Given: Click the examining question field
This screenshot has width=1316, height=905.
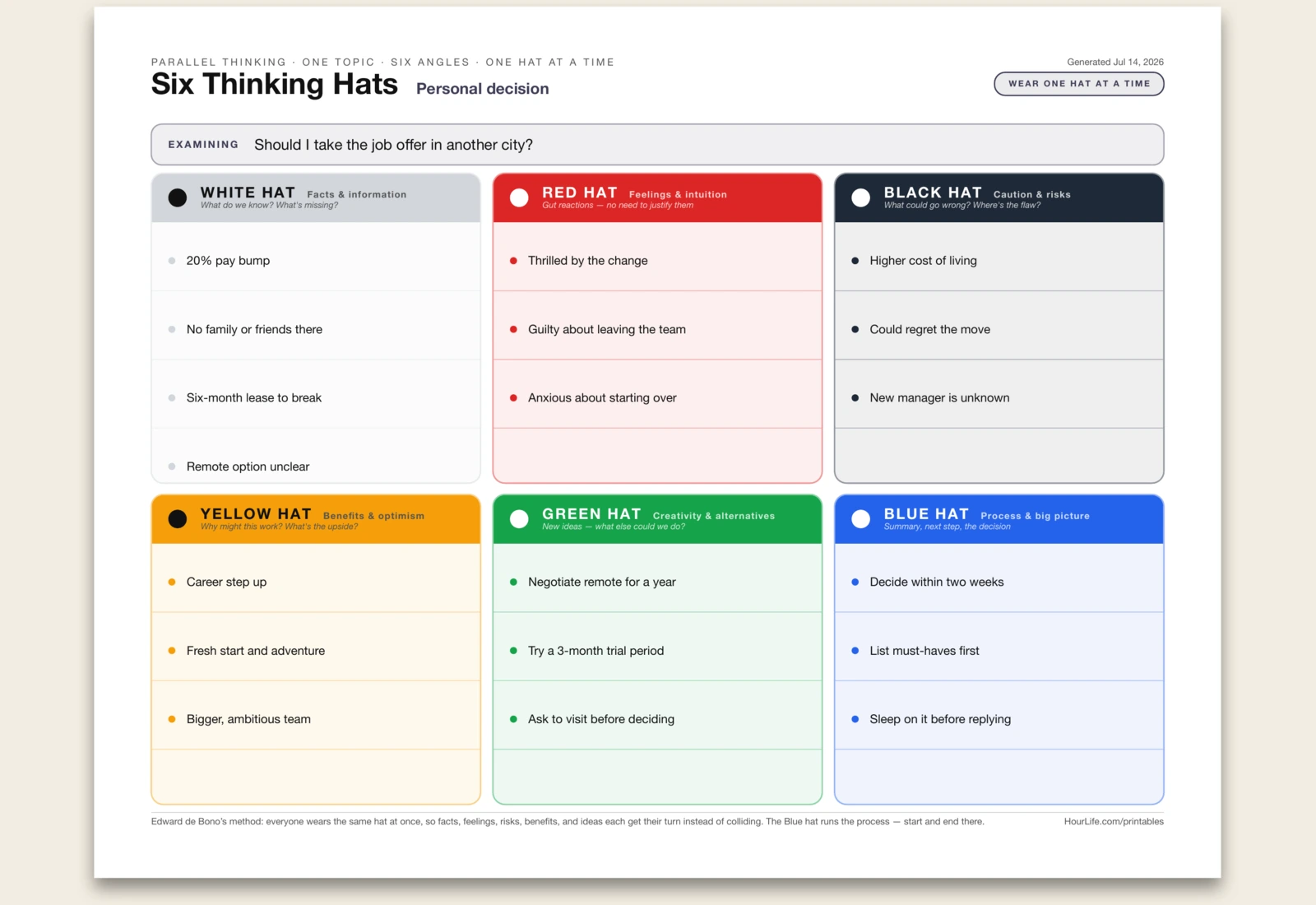Looking at the screenshot, I should click(x=657, y=145).
